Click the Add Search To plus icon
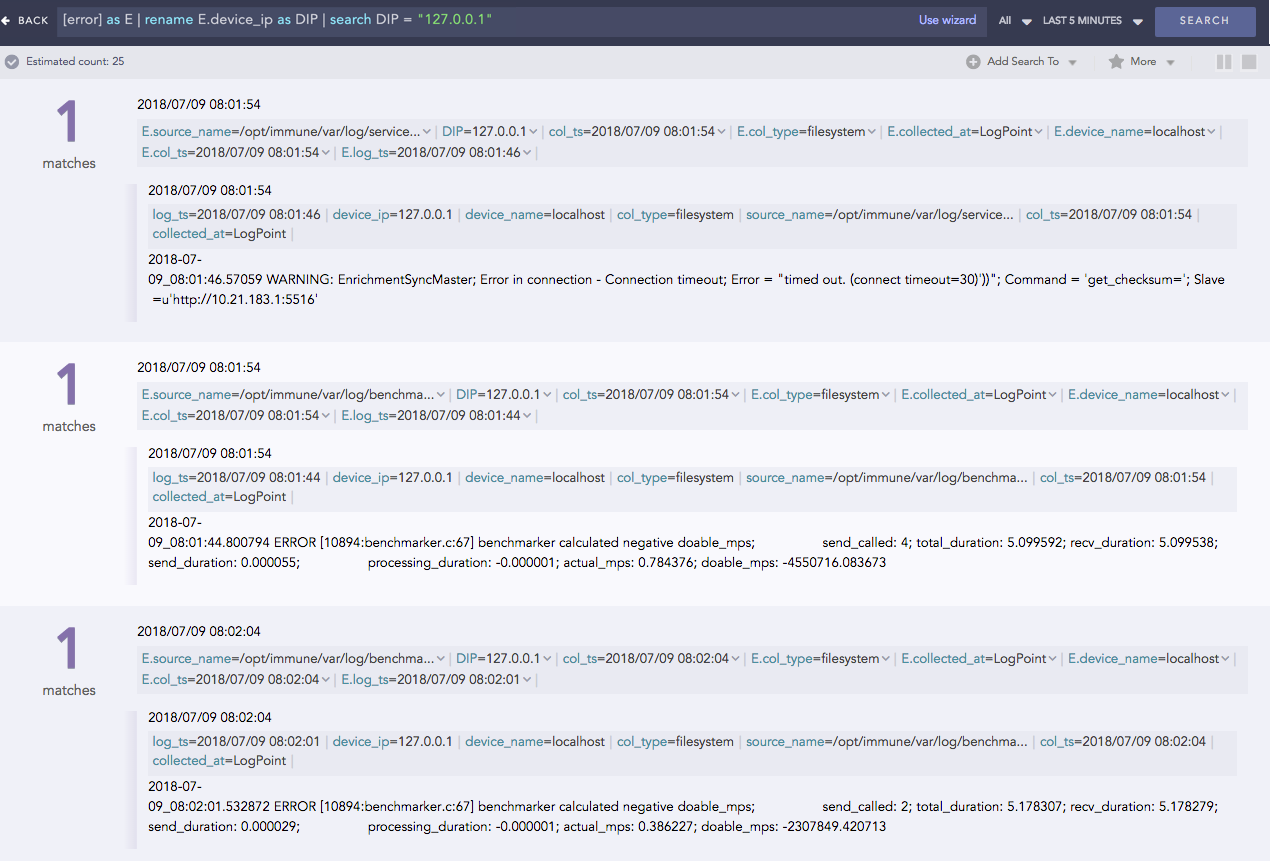The width and height of the screenshot is (1270, 861). tap(971, 61)
